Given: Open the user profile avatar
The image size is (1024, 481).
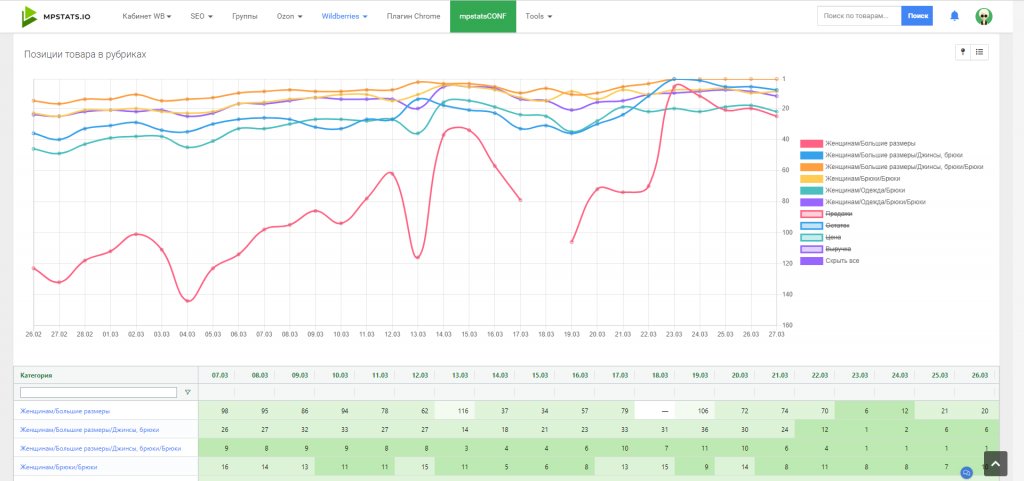Looking at the screenshot, I should click(984, 16).
